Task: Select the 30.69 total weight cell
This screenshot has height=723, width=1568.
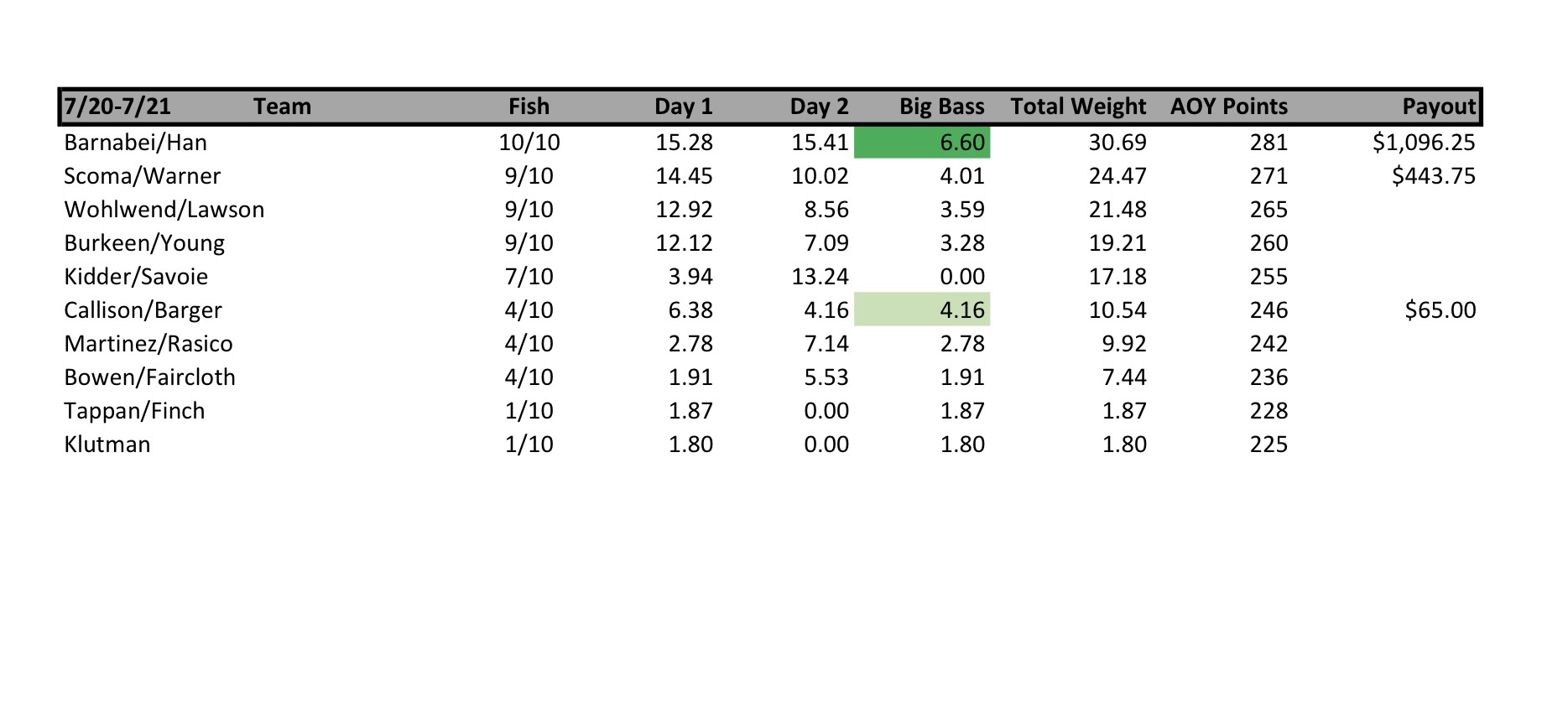Action: point(1117,143)
